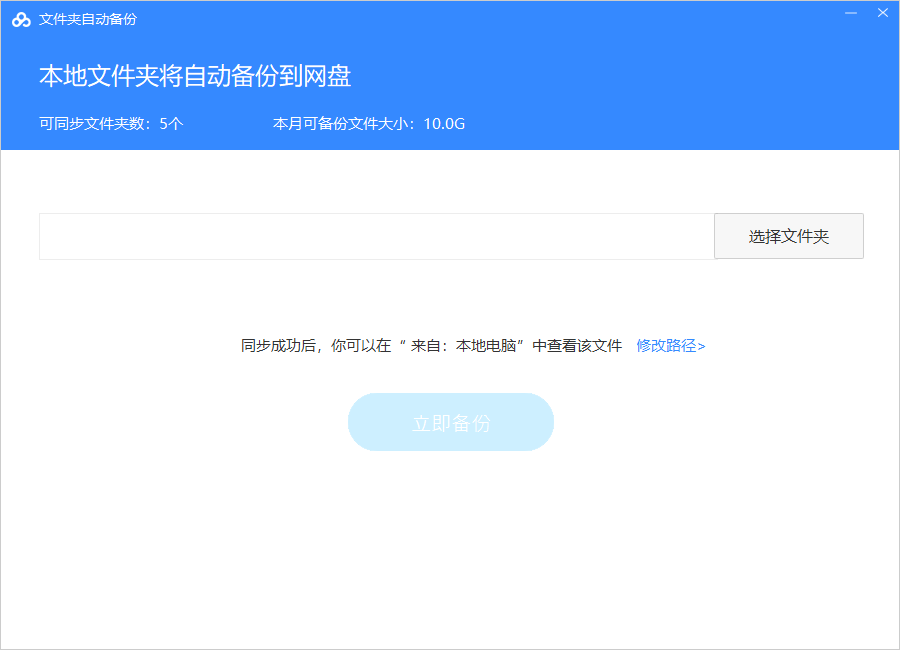Image resolution: width=900 pixels, height=650 pixels.
Task: Focus the folder path input field
Action: (377, 236)
